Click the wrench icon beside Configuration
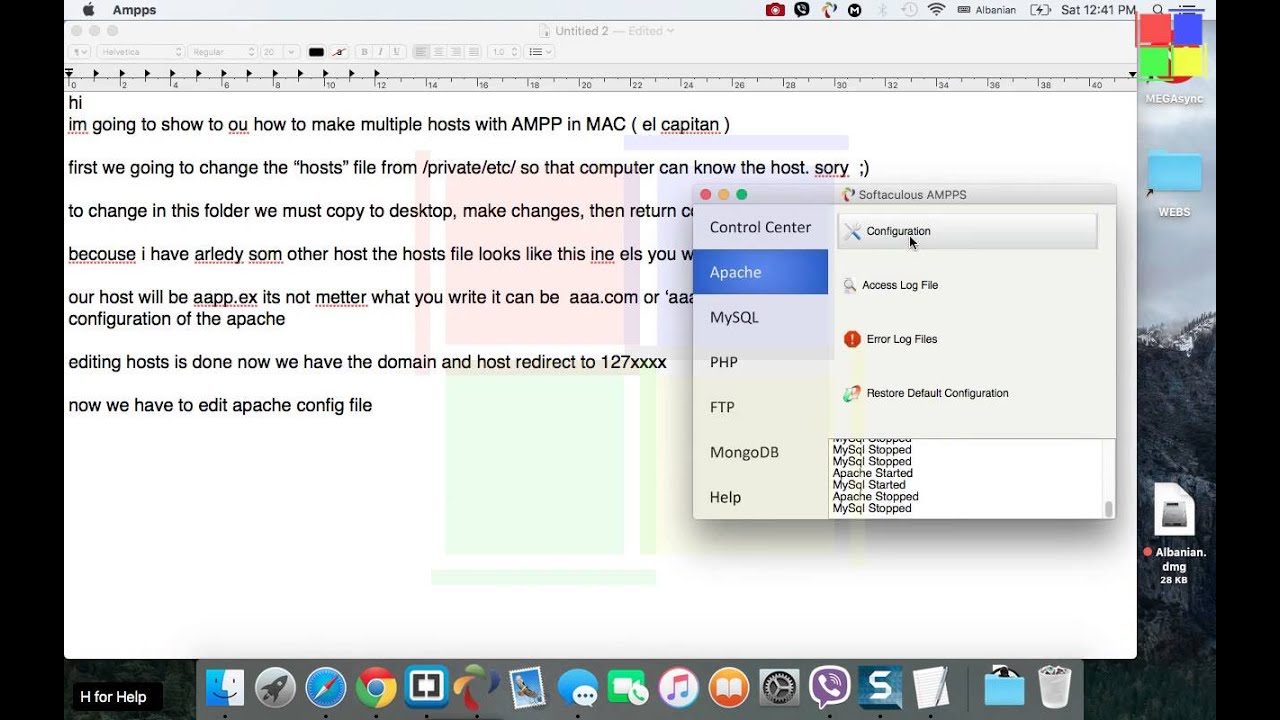Viewport: 1280px width, 720px height. tap(852, 231)
